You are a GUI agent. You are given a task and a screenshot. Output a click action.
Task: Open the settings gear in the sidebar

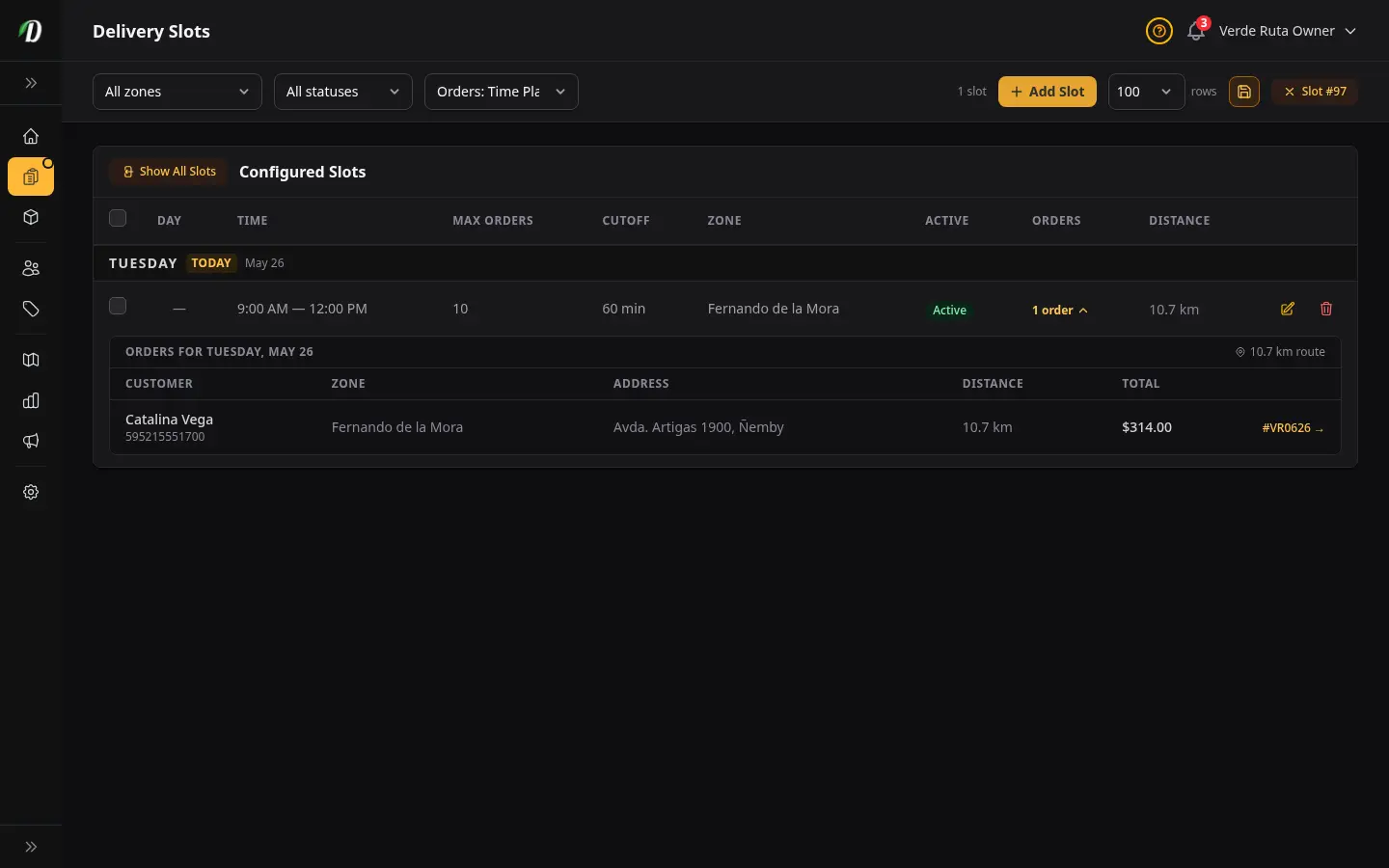coord(31,492)
